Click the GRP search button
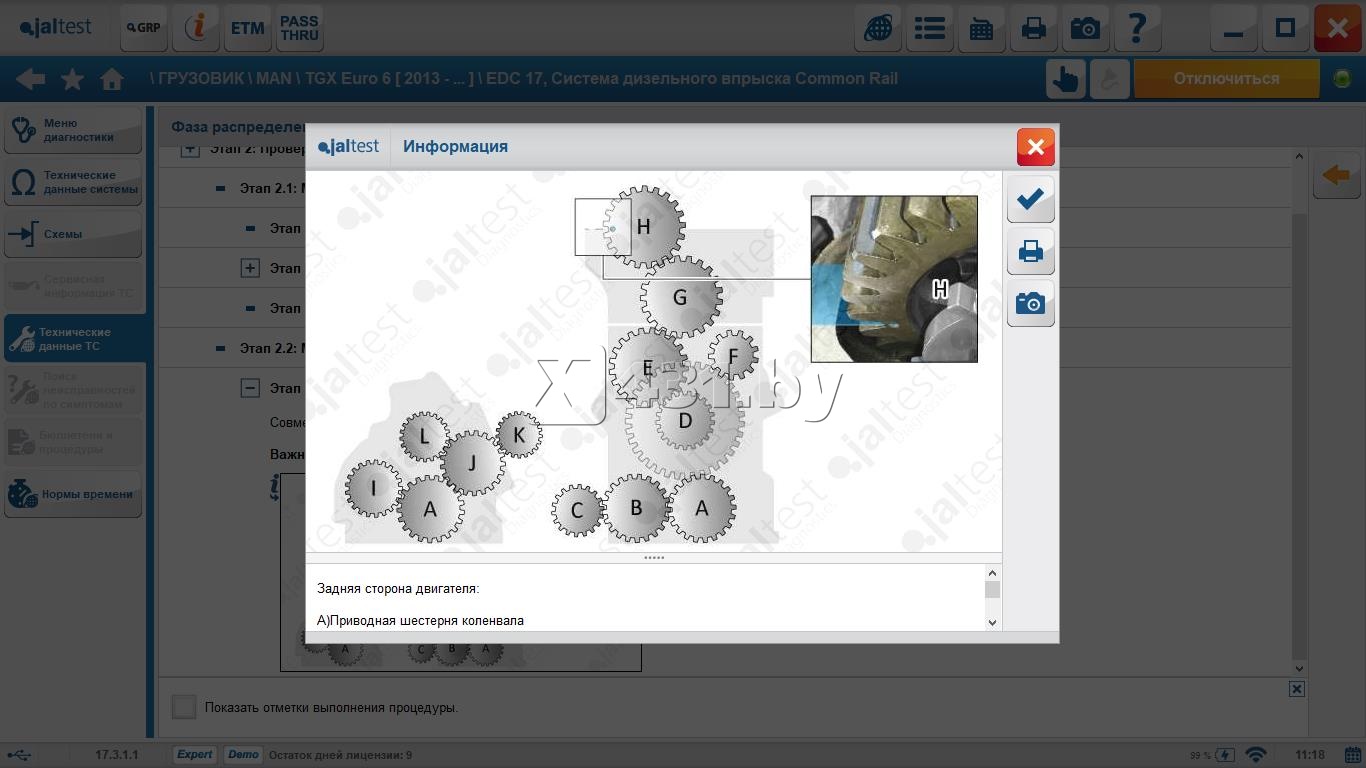The height and width of the screenshot is (768, 1366). click(144, 28)
